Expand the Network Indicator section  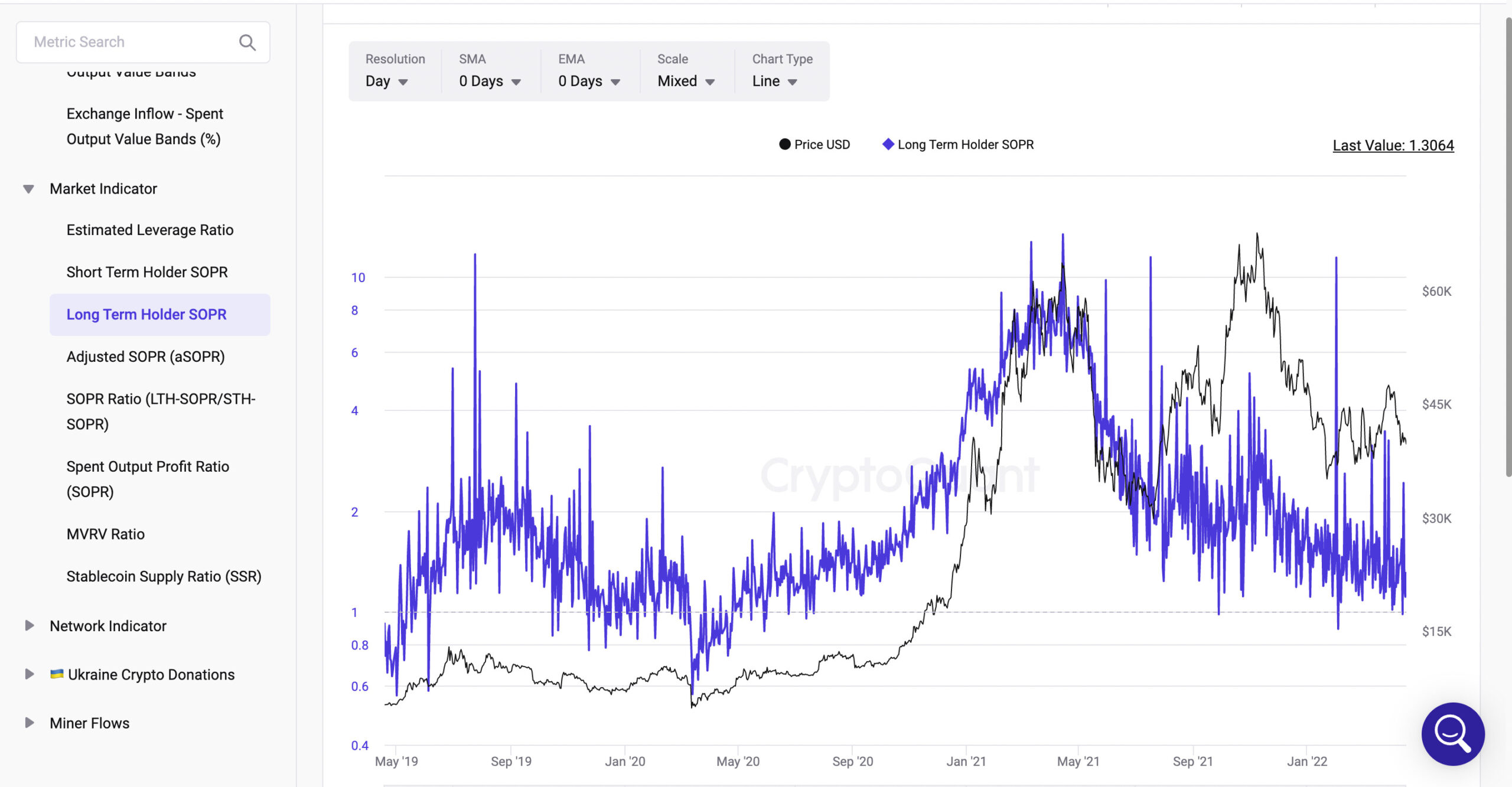[x=29, y=626]
